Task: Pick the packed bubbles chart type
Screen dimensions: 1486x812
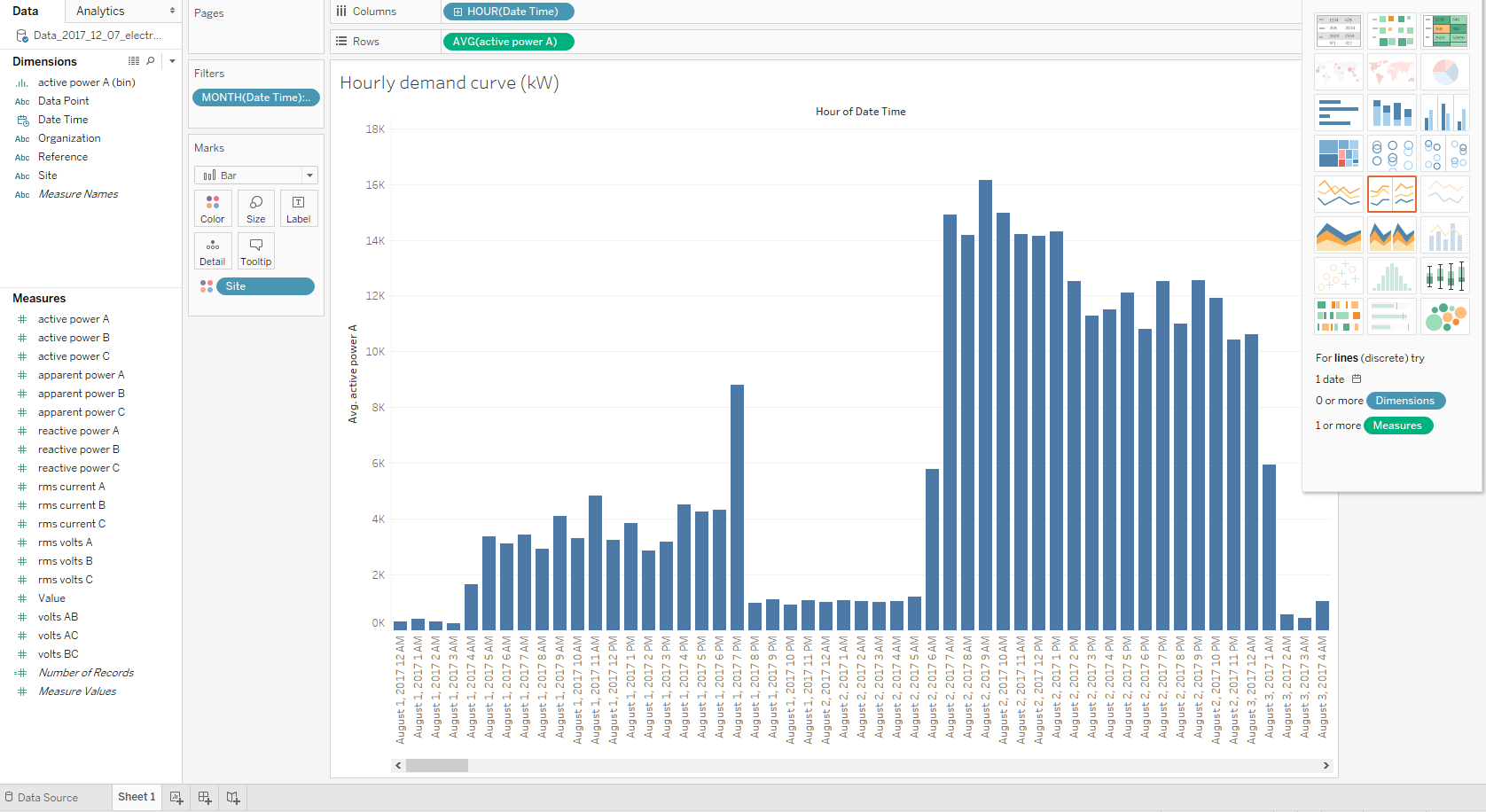Action: [x=1444, y=316]
